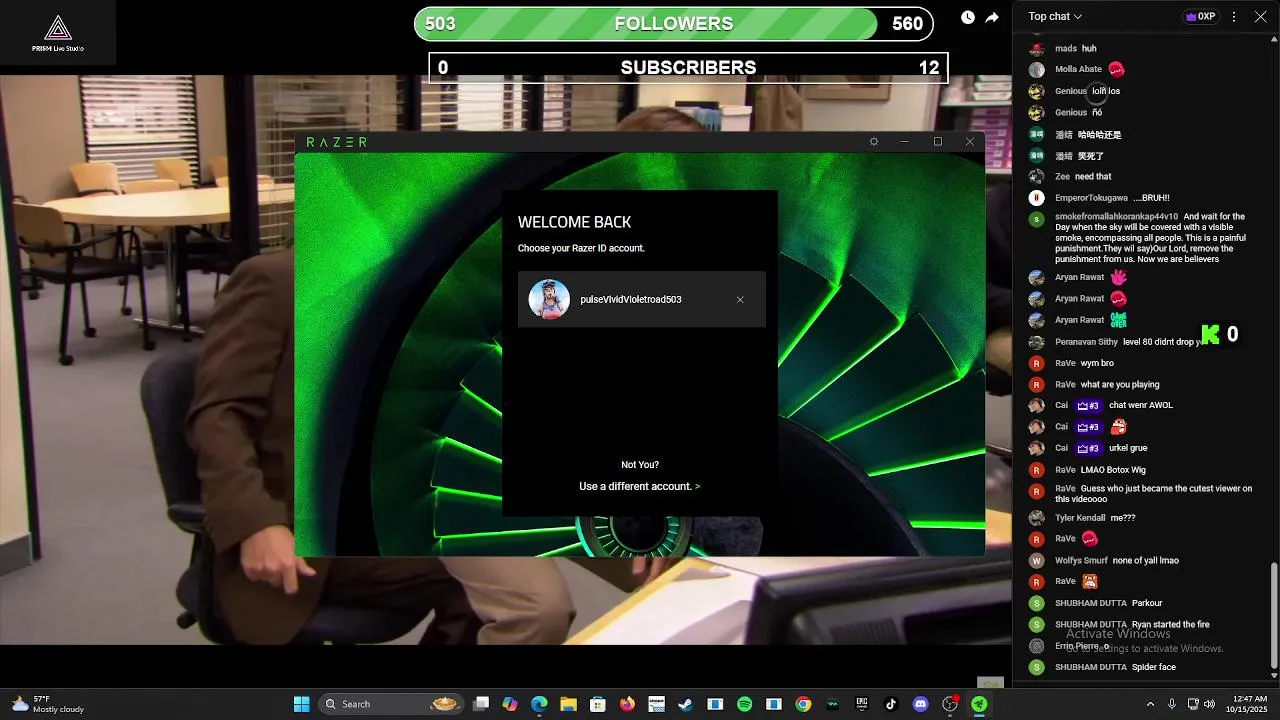Click the Watch Later clock icon

point(968,17)
